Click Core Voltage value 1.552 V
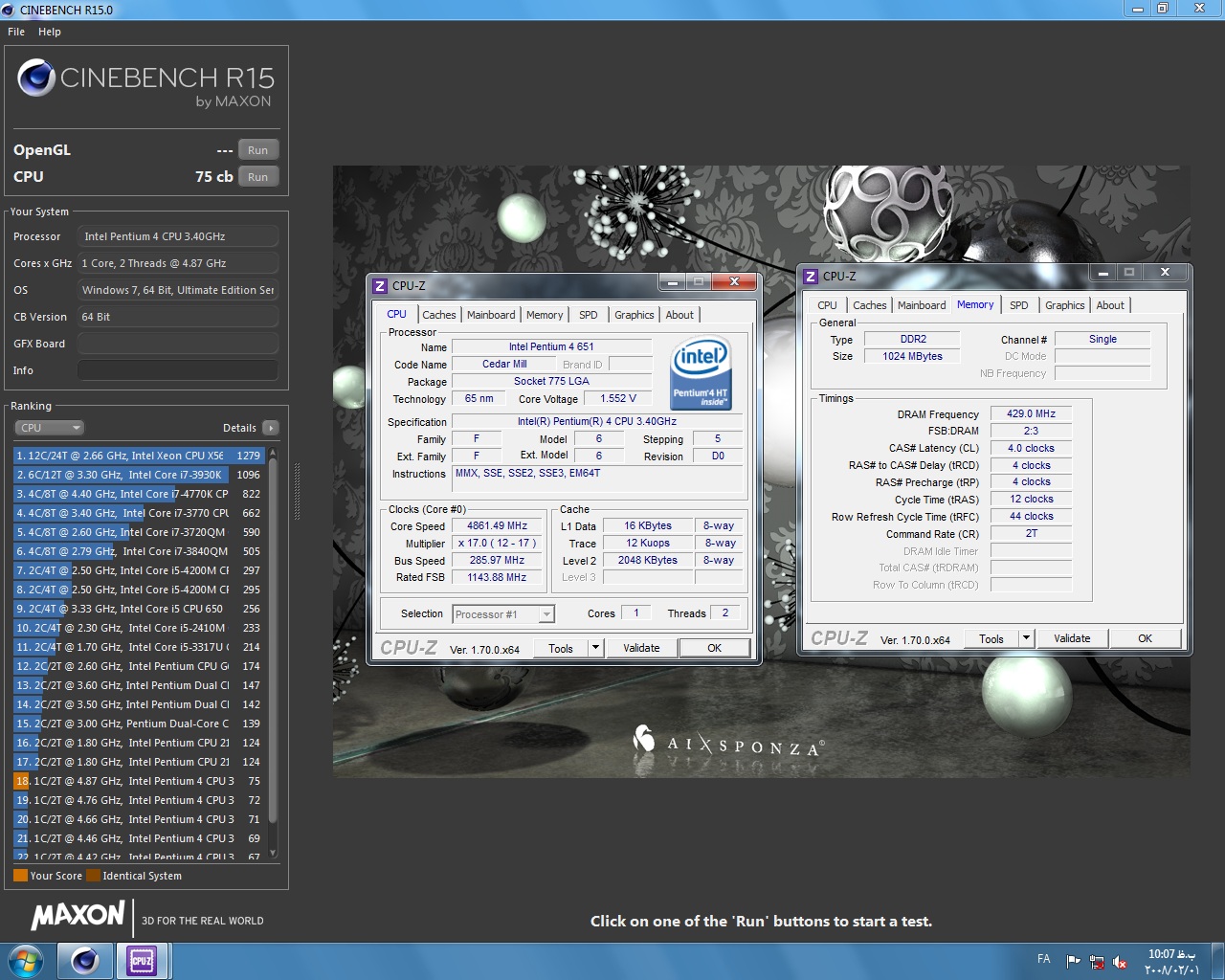Screen dimensions: 1225x980 (x=618, y=398)
